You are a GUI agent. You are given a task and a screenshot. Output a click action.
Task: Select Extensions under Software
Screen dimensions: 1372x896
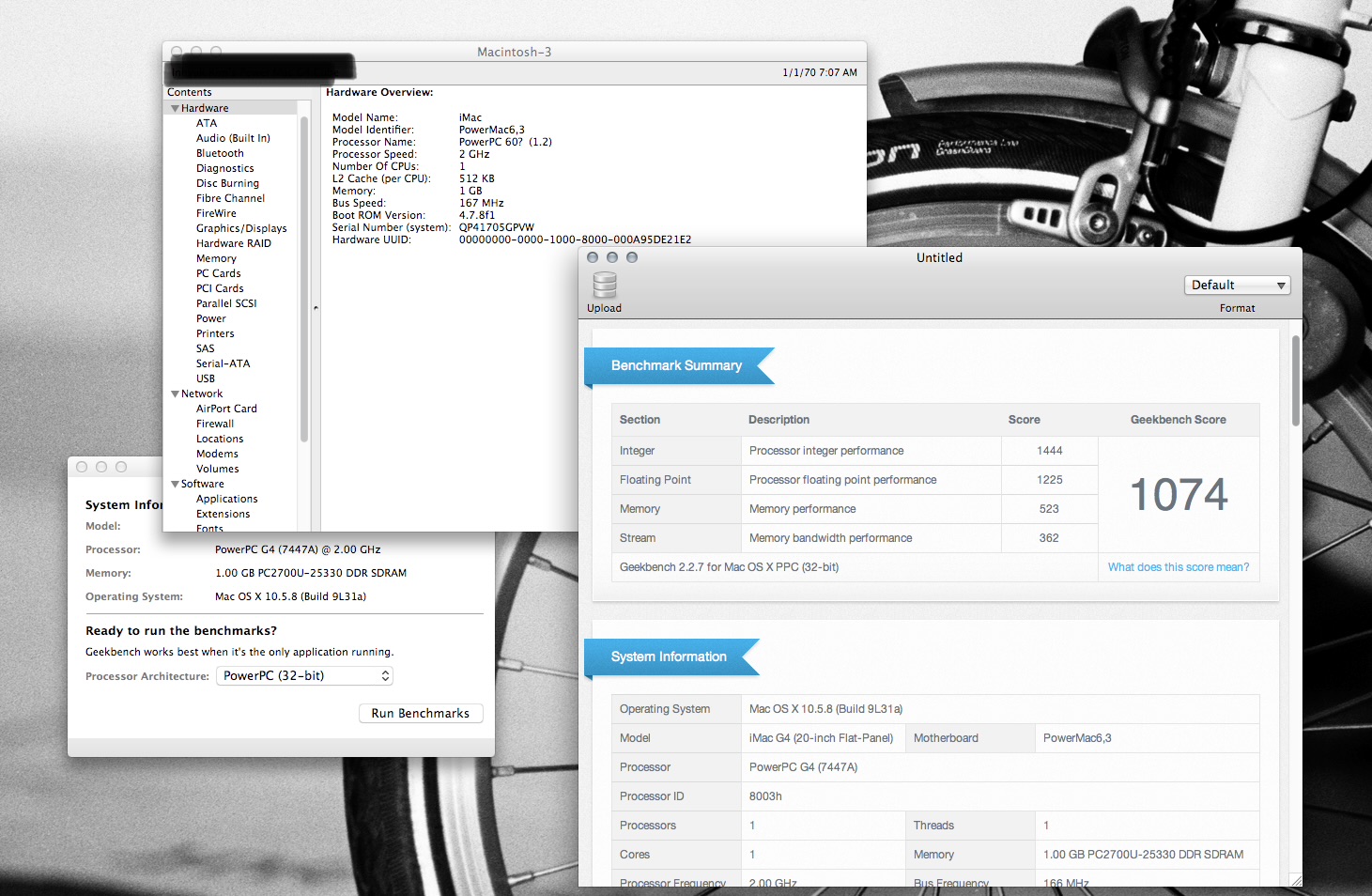pyautogui.click(x=223, y=514)
